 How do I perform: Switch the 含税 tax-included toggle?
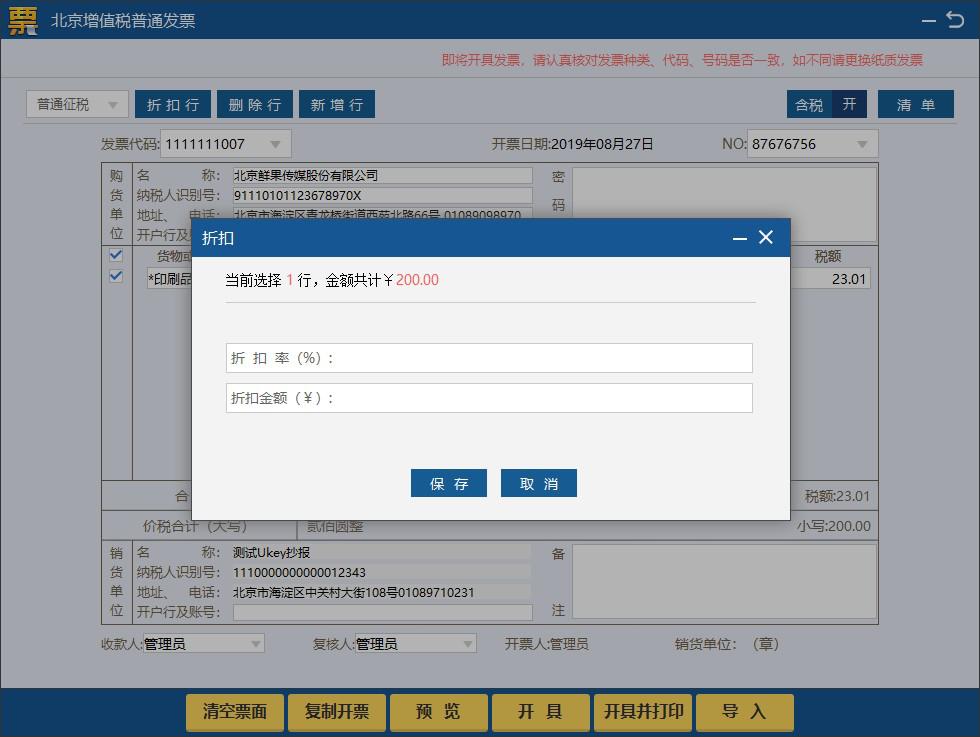coord(809,104)
